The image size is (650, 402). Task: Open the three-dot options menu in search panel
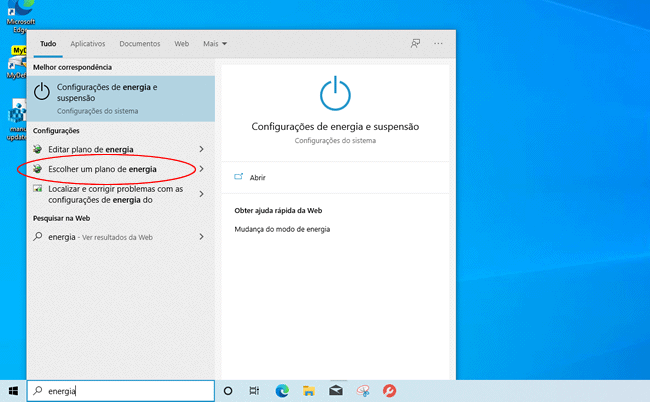tap(438, 44)
